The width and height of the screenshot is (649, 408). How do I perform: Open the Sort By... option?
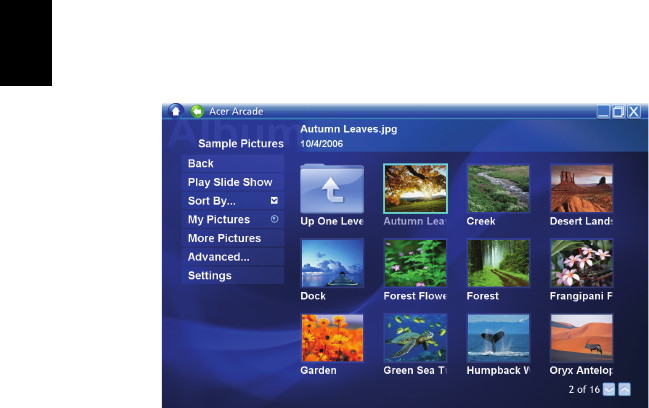pyautogui.click(x=233, y=201)
